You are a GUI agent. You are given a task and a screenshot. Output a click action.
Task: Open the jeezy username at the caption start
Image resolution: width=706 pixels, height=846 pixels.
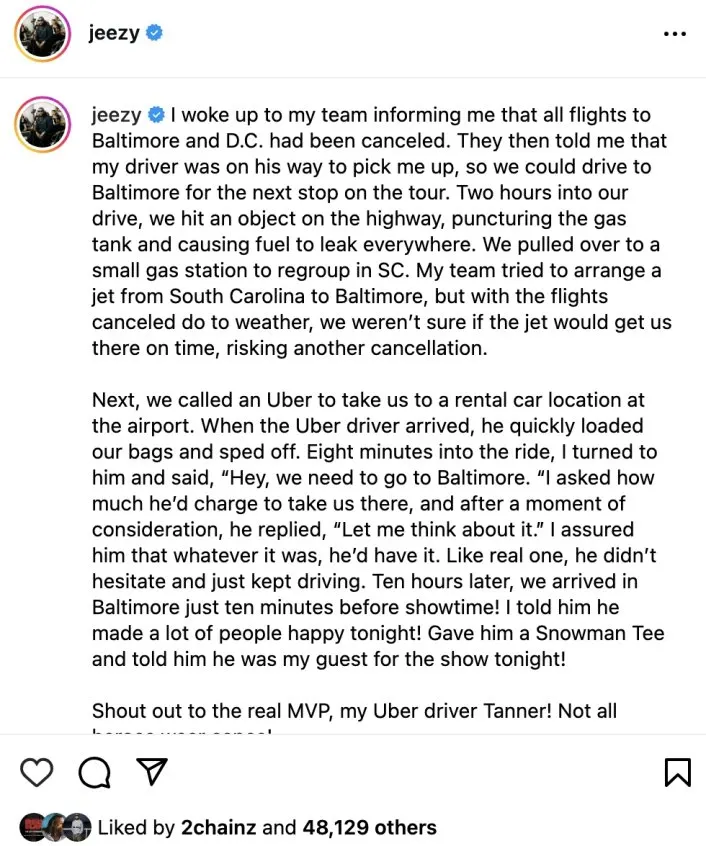tap(117, 115)
